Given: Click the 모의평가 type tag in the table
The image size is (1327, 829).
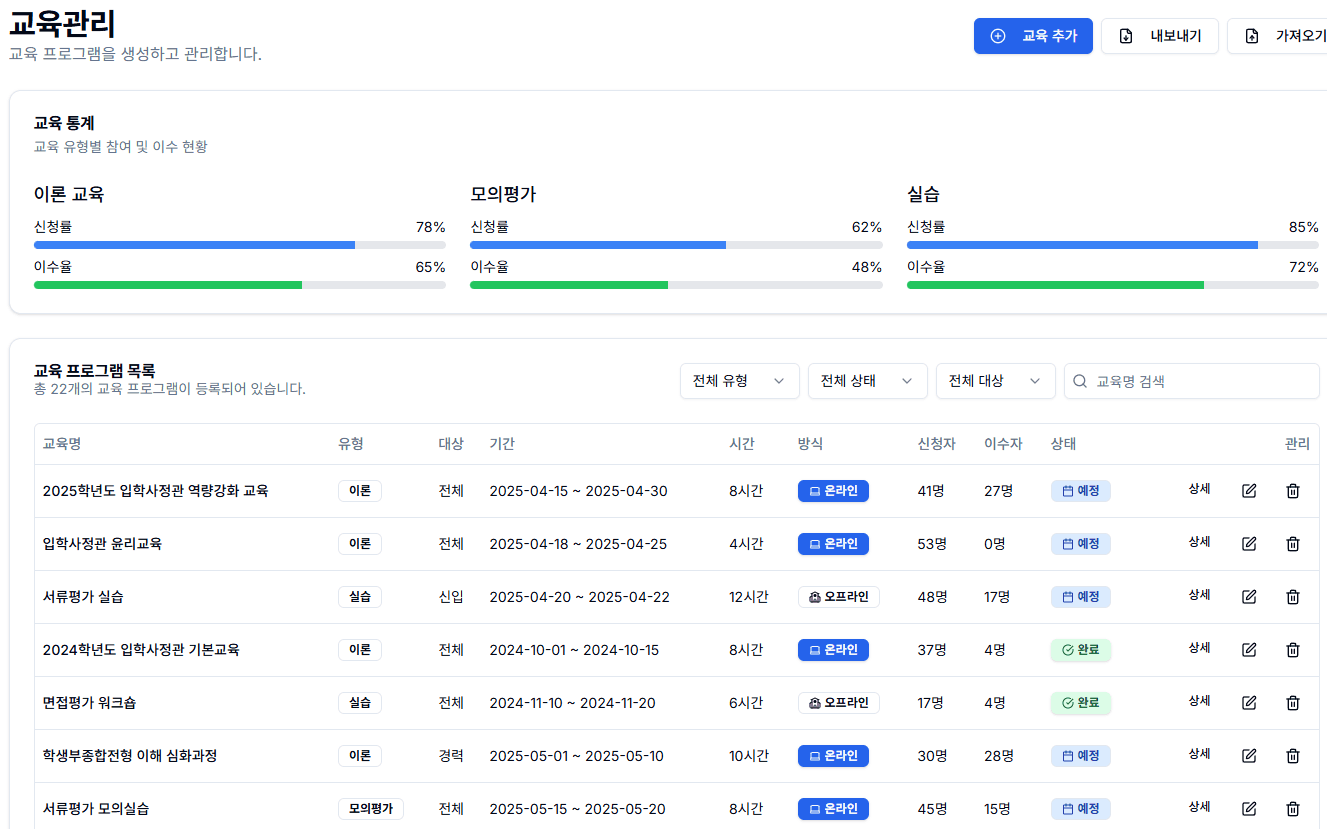Looking at the screenshot, I should point(371,809).
